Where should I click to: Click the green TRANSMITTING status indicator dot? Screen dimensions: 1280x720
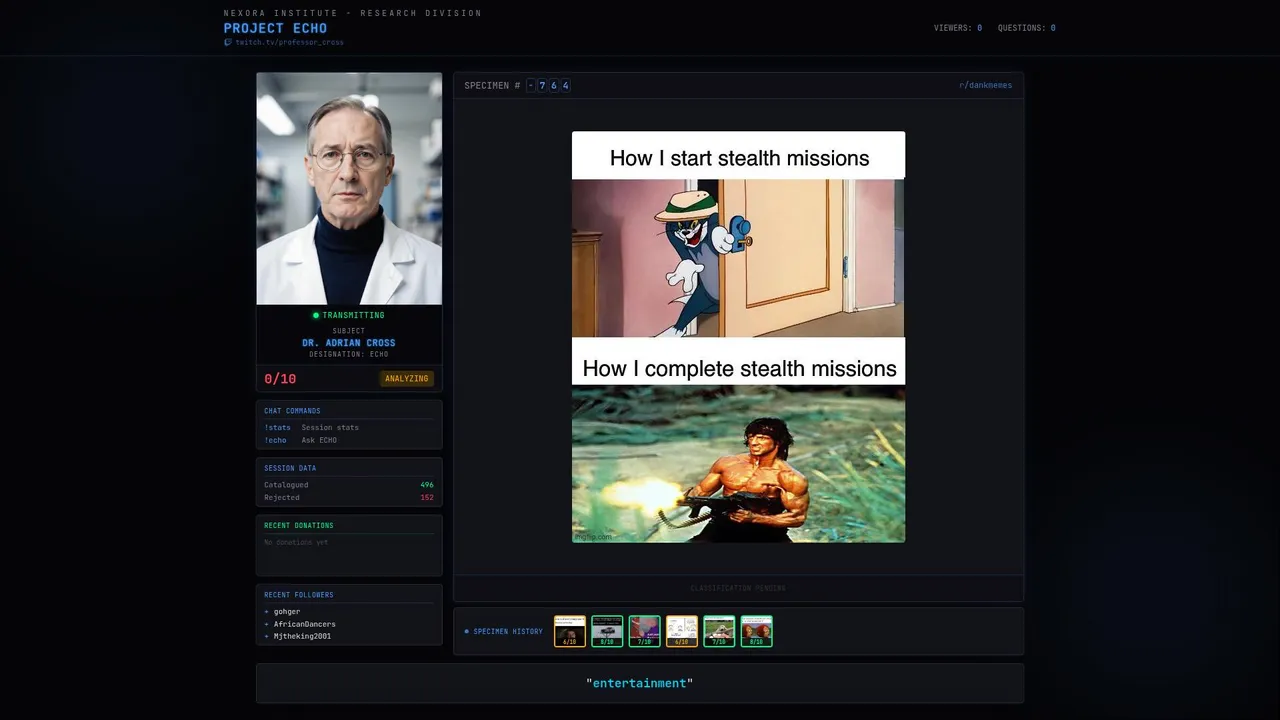point(316,315)
